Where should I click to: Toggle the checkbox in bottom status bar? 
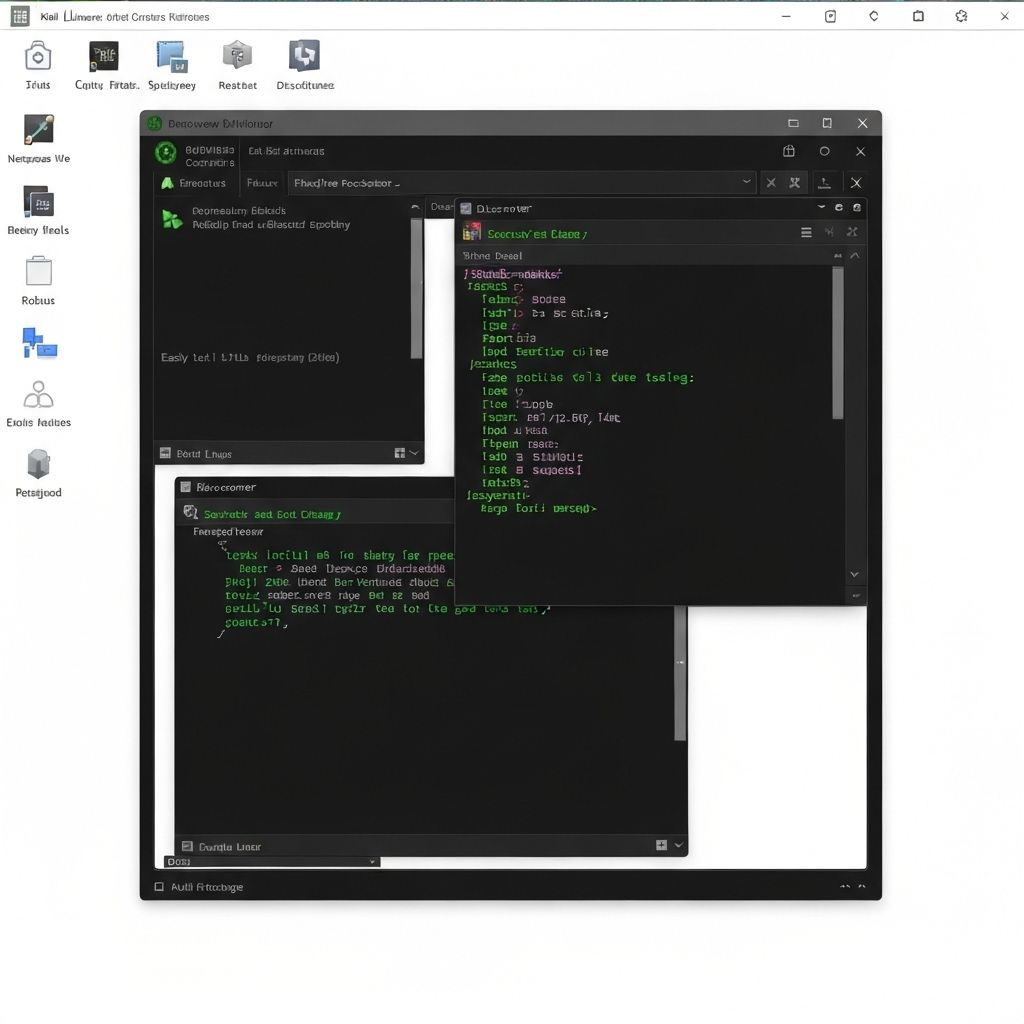[159, 887]
